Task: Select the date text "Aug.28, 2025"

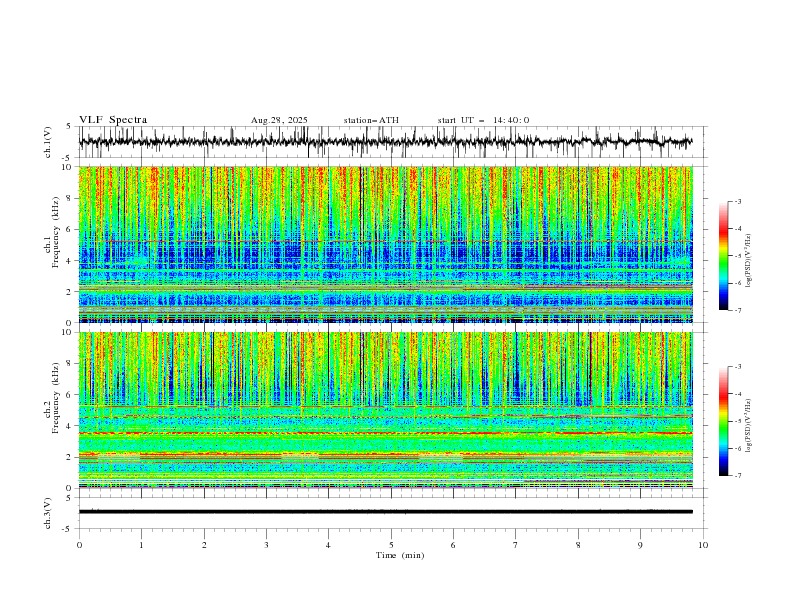Action: (x=279, y=120)
